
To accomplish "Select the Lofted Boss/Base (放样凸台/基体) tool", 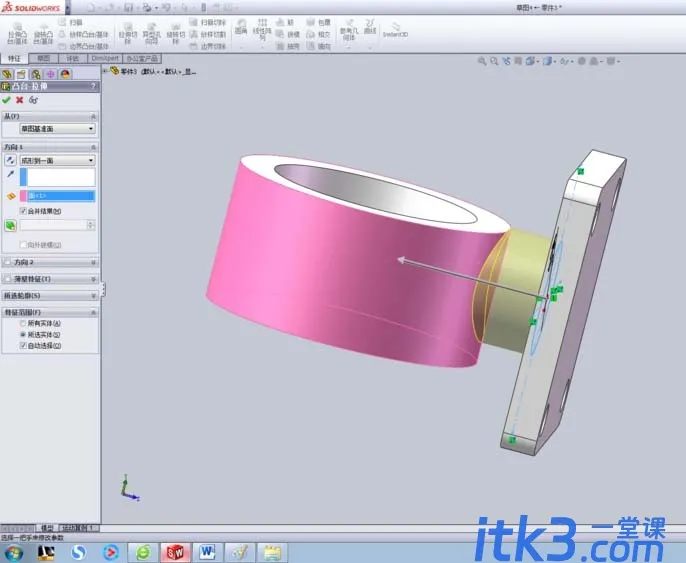I will tap(84, 34).
